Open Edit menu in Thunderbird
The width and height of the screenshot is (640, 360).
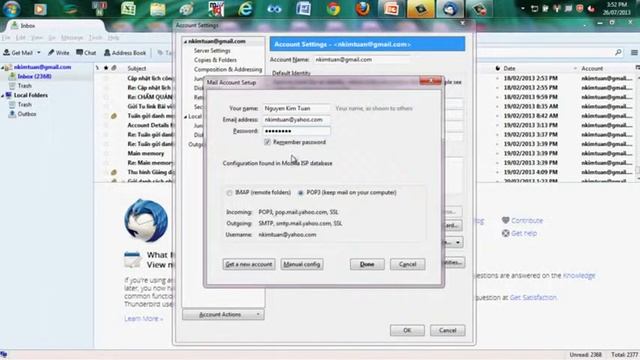click(20, 38)
